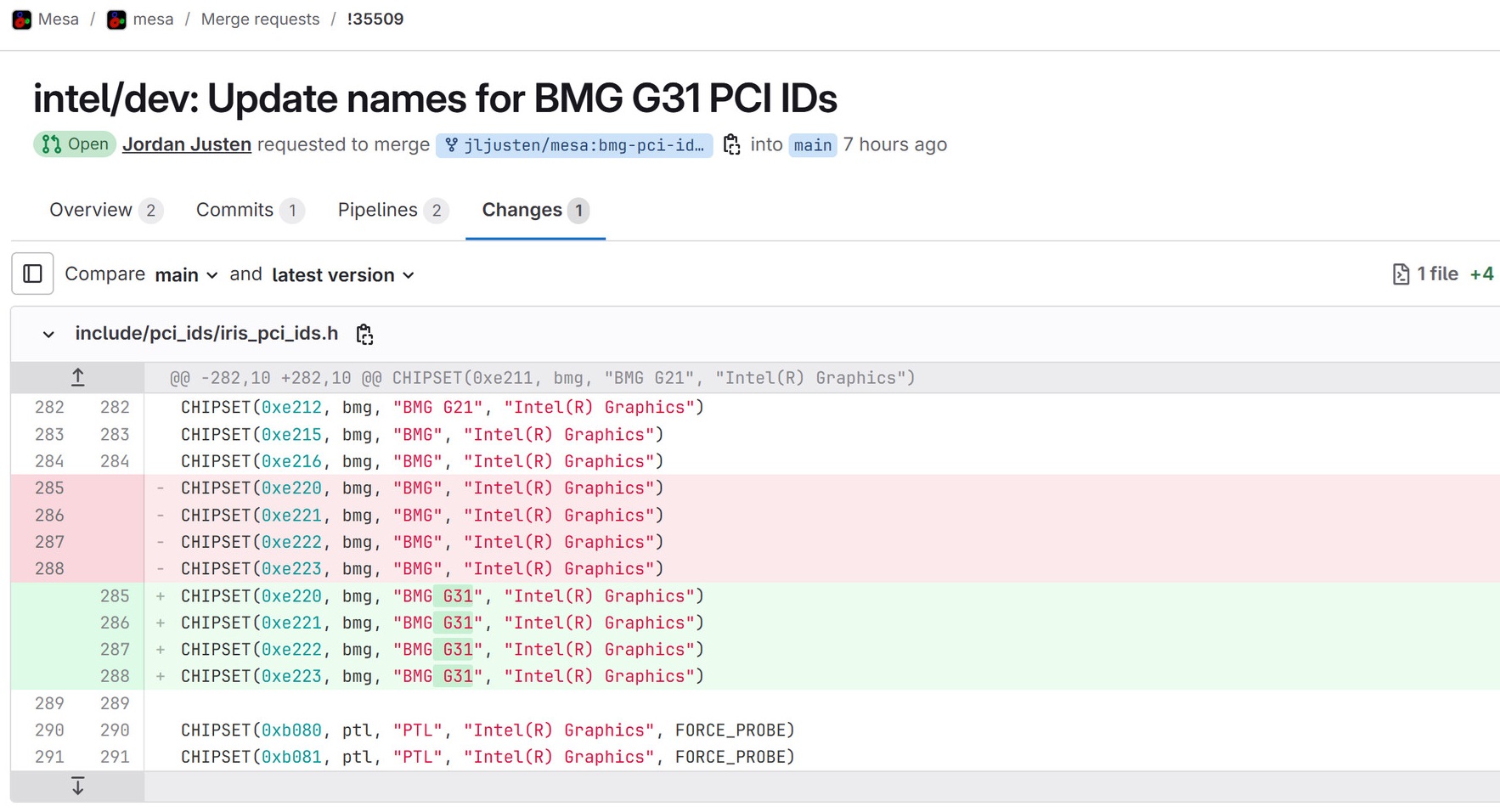Expand diff lines upward
The width and height of the screenshot is (1500, 812).
pos(77,377)
